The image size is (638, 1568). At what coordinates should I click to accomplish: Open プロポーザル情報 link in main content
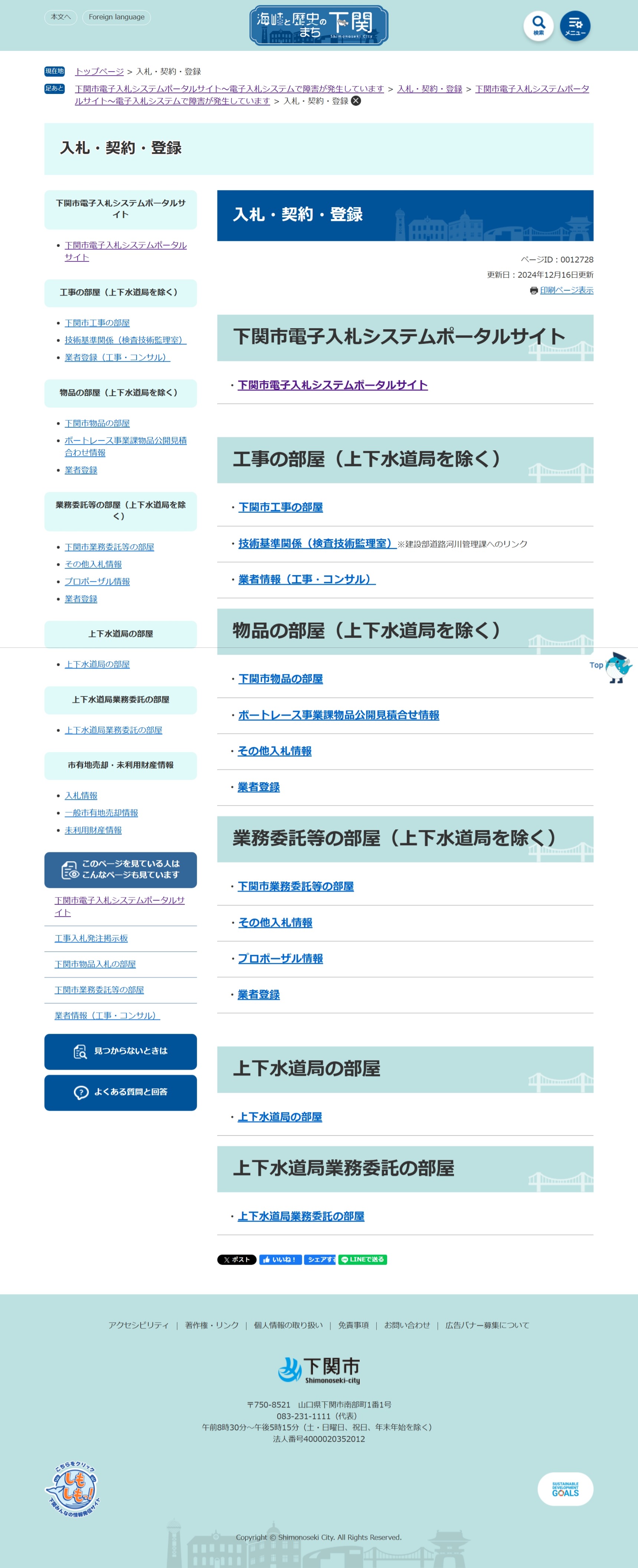click(x=280, y=958)
